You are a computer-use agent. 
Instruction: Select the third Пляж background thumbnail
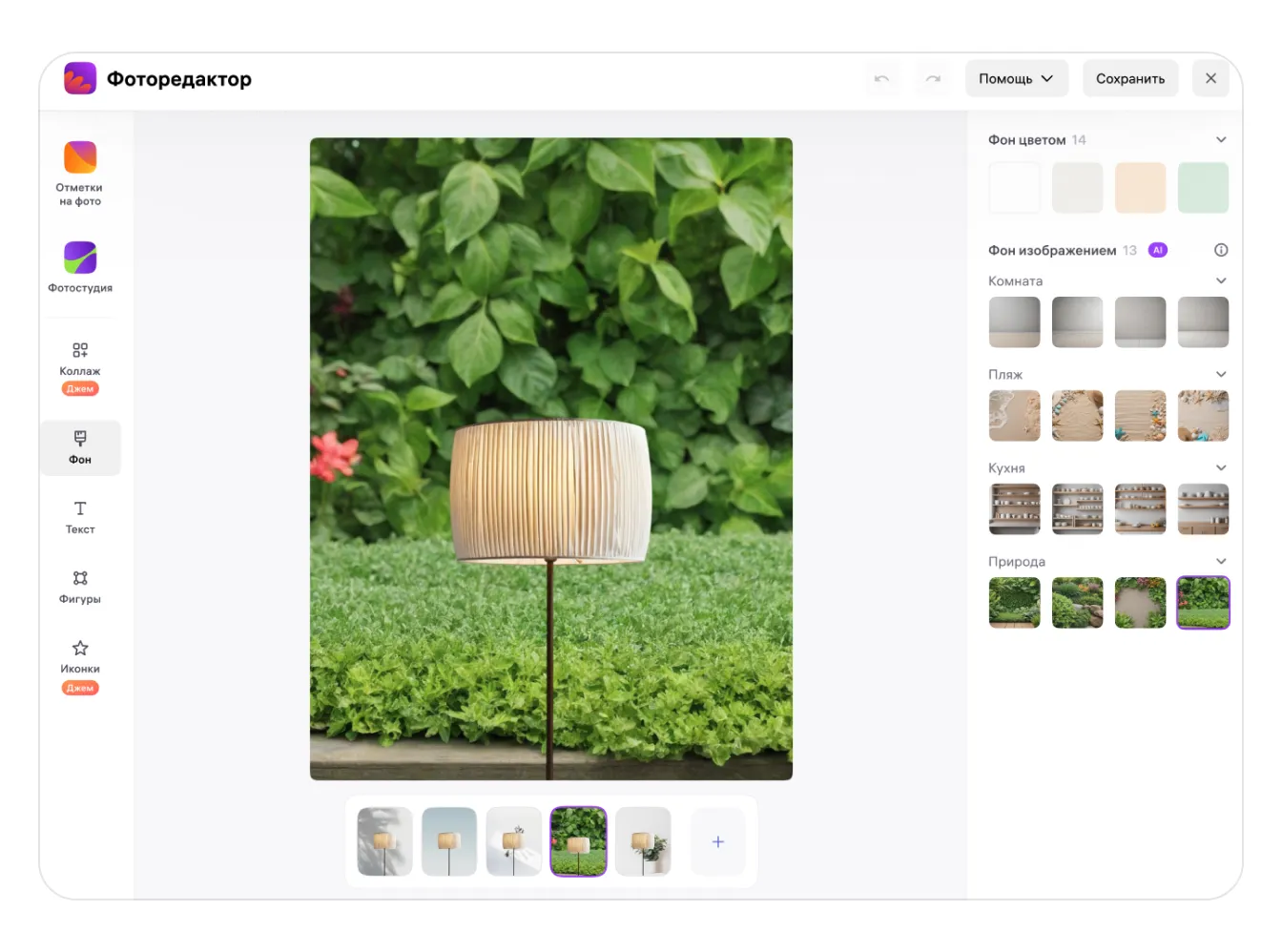pyautogui.click(x=1140, y=416)
